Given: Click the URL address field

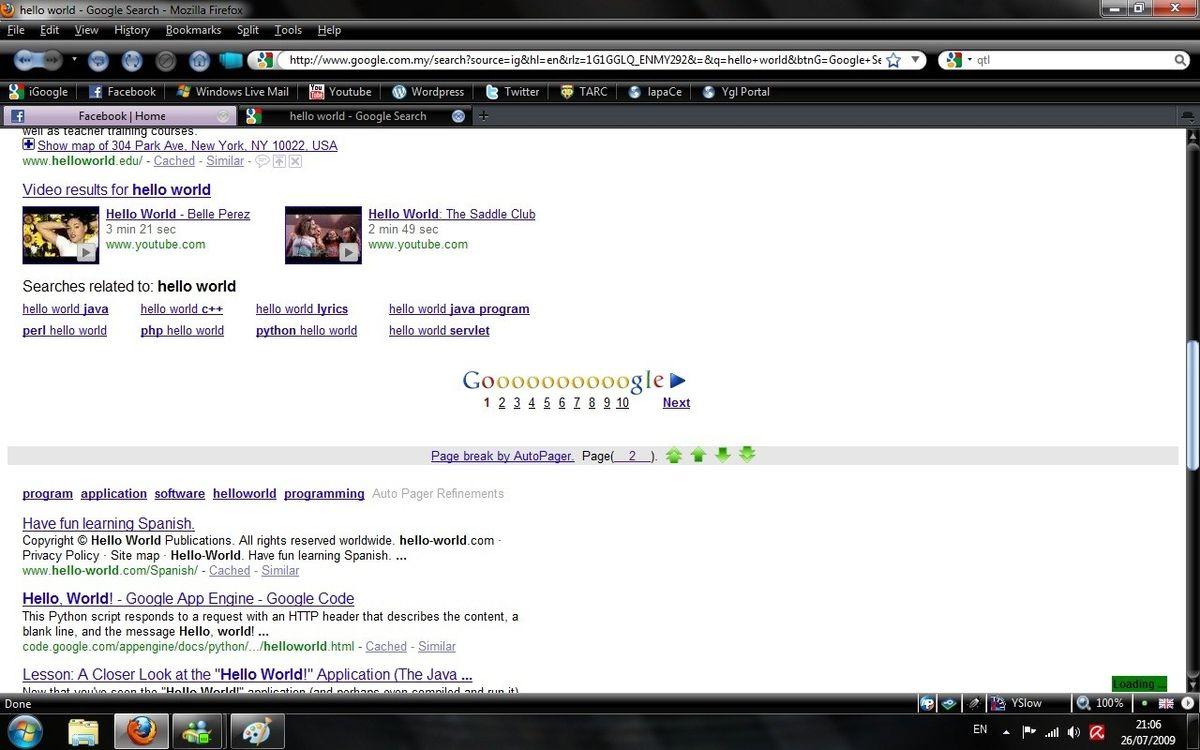Looking at the screenshot, I should (x=585, y=60).
